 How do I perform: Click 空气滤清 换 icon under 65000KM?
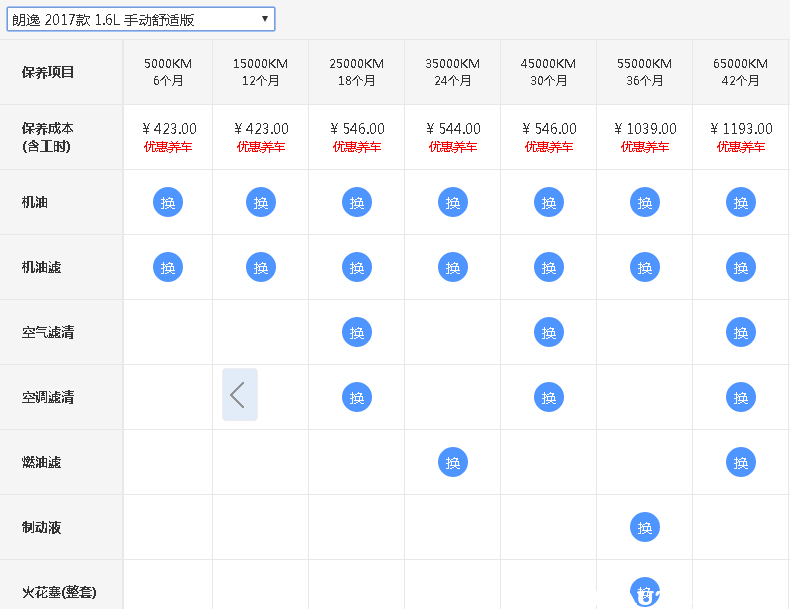click(x=741, y=332)
